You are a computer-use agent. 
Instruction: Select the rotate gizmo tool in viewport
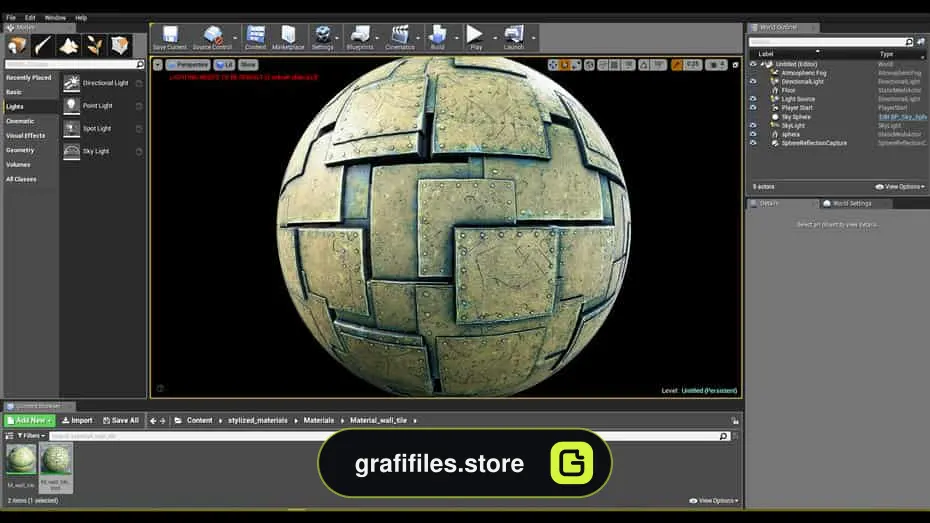[x=565, y=65]
